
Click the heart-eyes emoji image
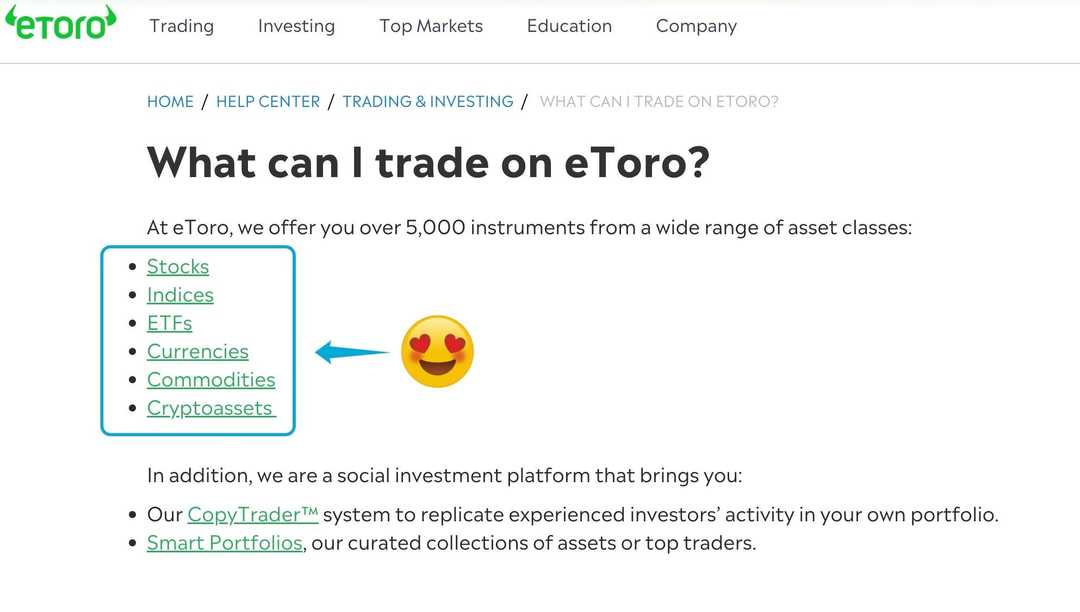(438, 350)
